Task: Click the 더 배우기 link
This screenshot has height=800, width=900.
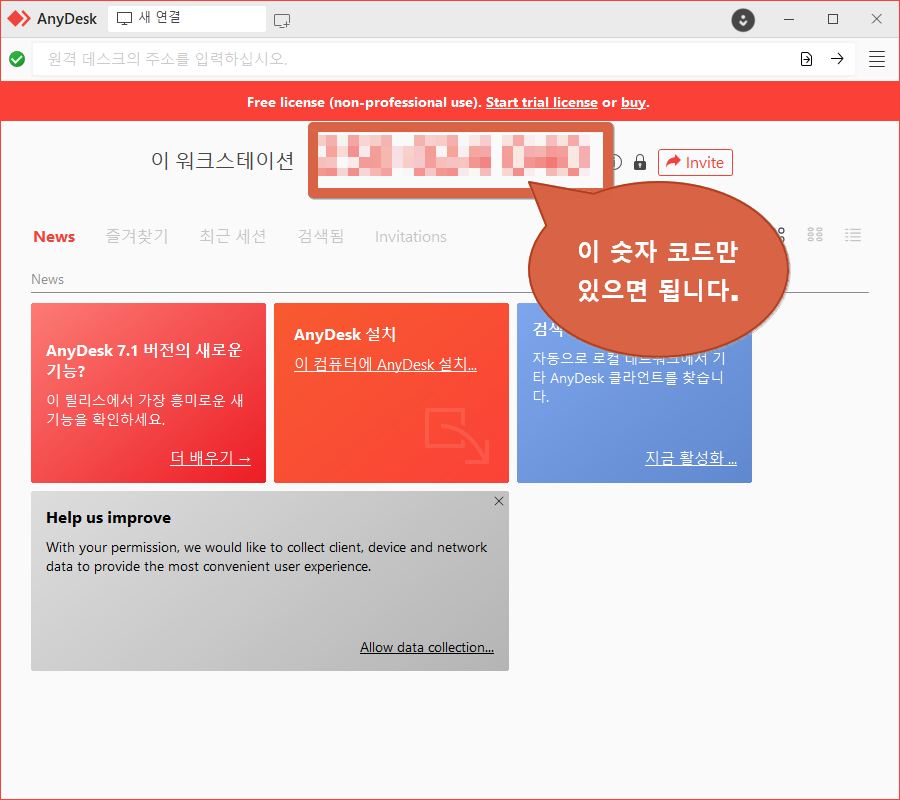Action: pyautogui.click(x=210, y=458)
